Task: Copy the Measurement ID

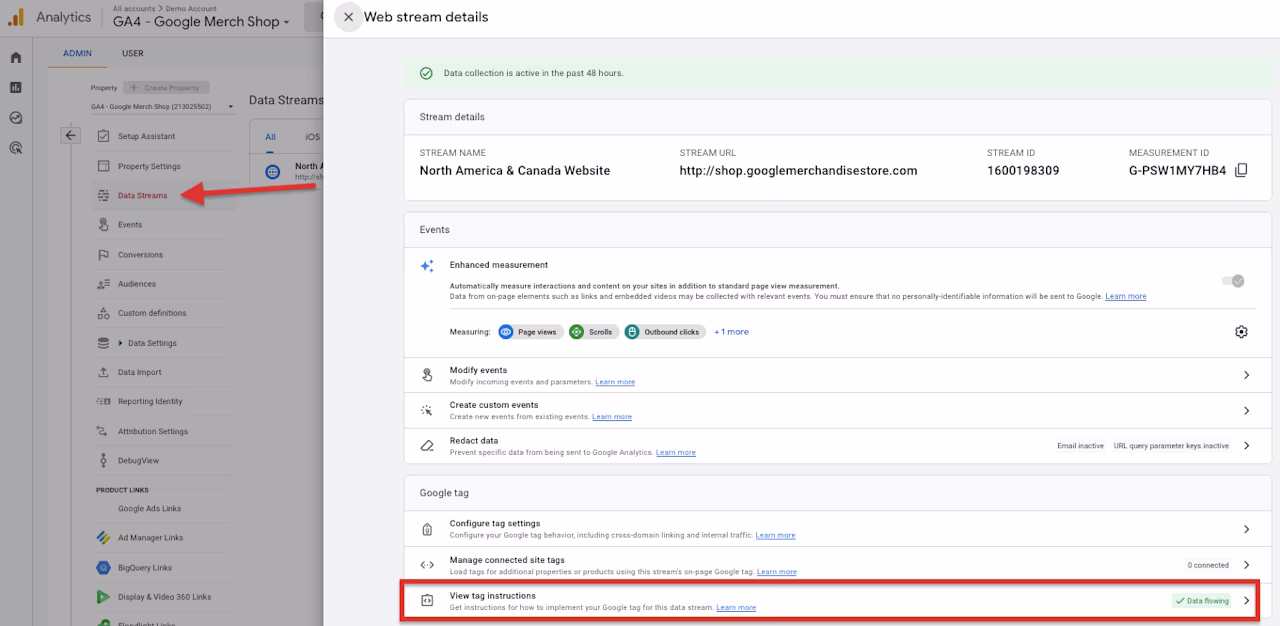Action: coord(1241,170)
